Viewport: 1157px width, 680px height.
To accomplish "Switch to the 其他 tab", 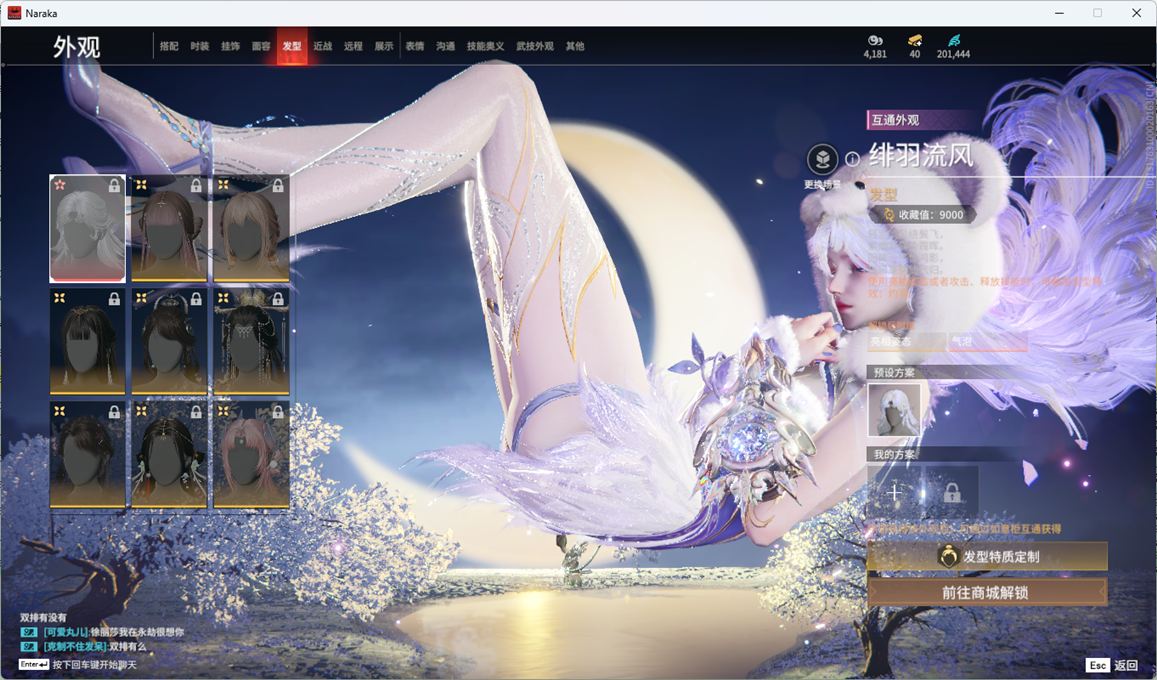I will pyautogui.click(x=575, y=46).
